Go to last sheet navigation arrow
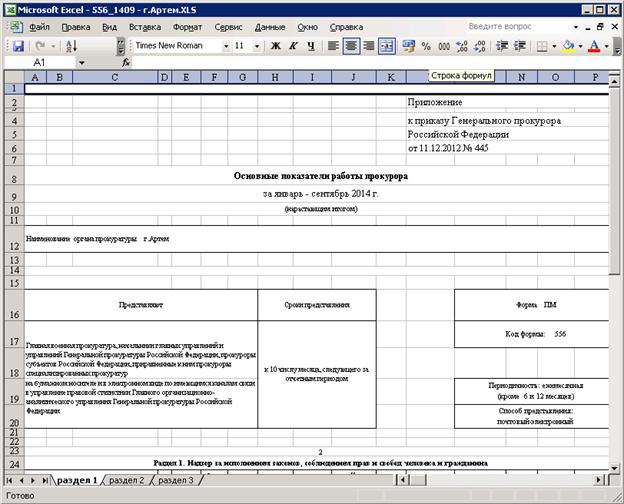Image resolution: width=624 pixels, height=504 pixels. pos(45,481)
